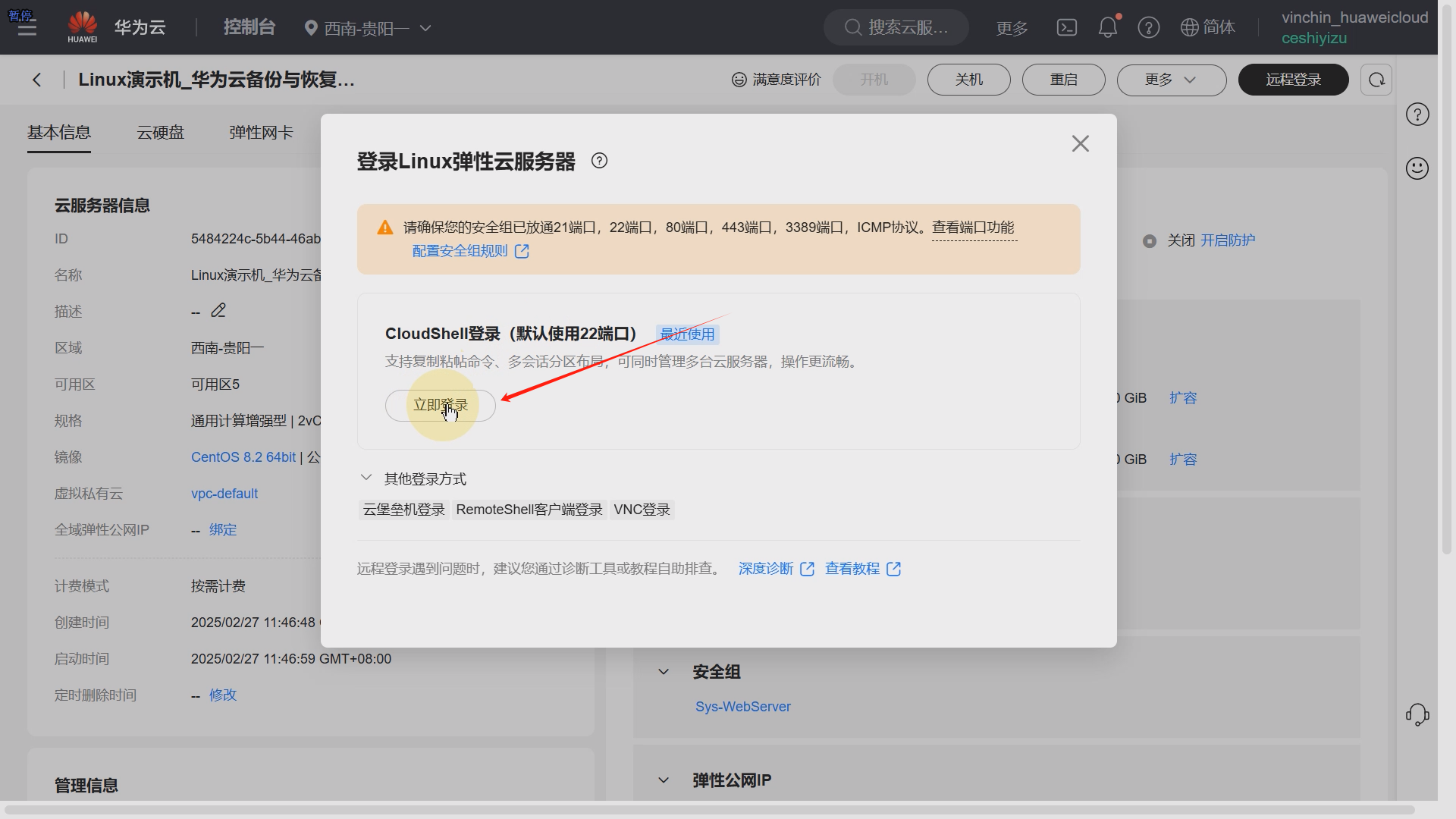Collapse the 安全组 section
The width and height of the screenshot is (1456, 819).
point(664,672)
